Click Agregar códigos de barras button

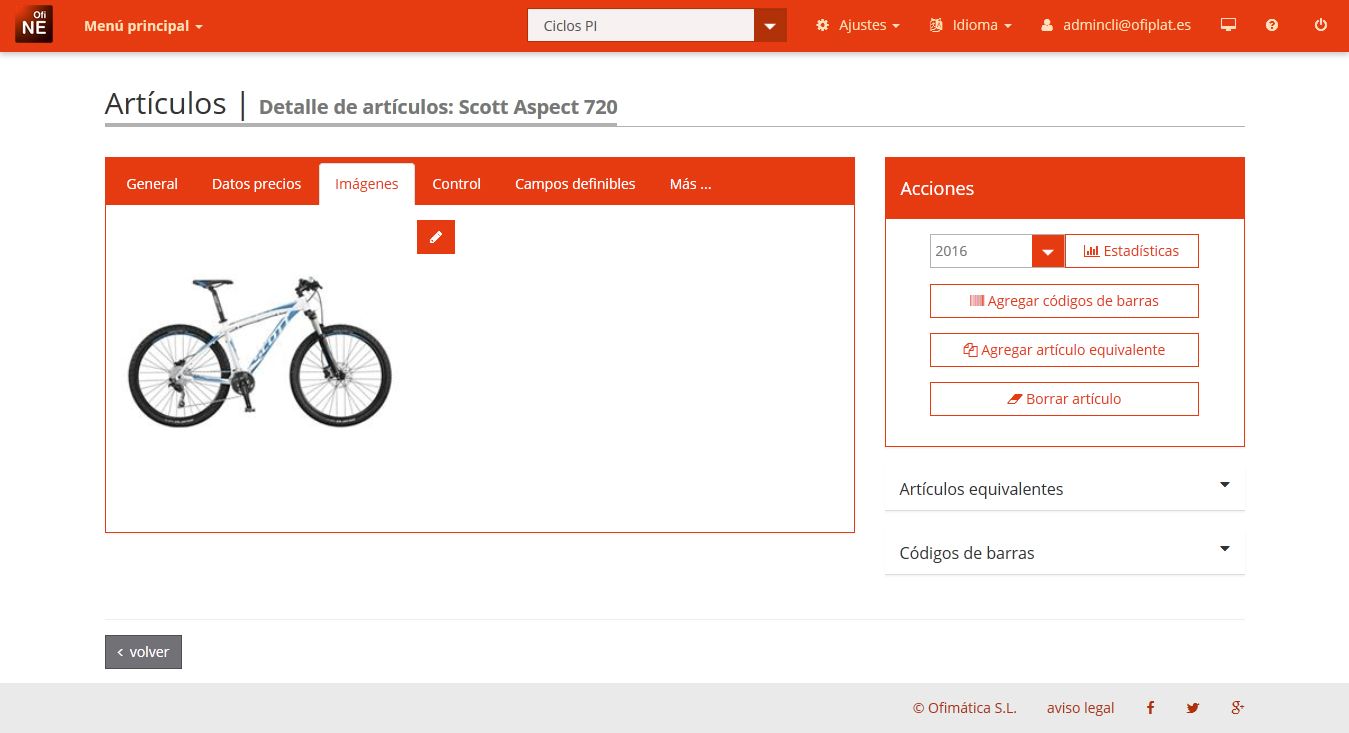coord(1064,301)
